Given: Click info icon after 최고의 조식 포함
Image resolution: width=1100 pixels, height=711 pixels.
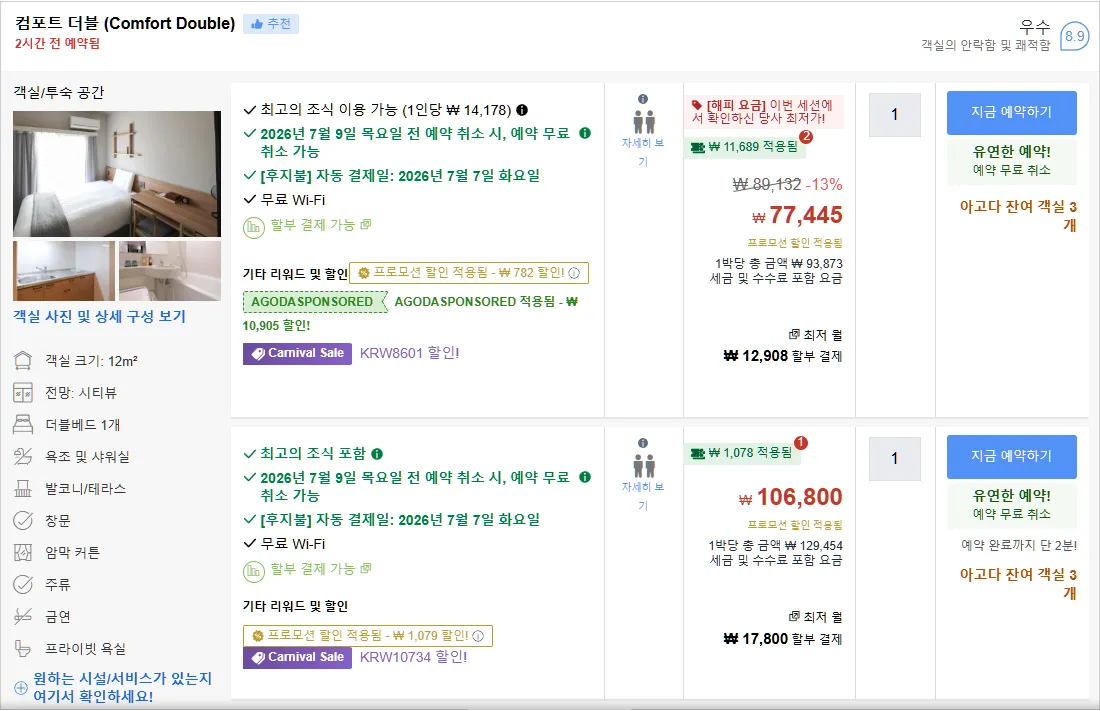Looking at the screenshot, I should pyautogui.click(x=377, y=454).
